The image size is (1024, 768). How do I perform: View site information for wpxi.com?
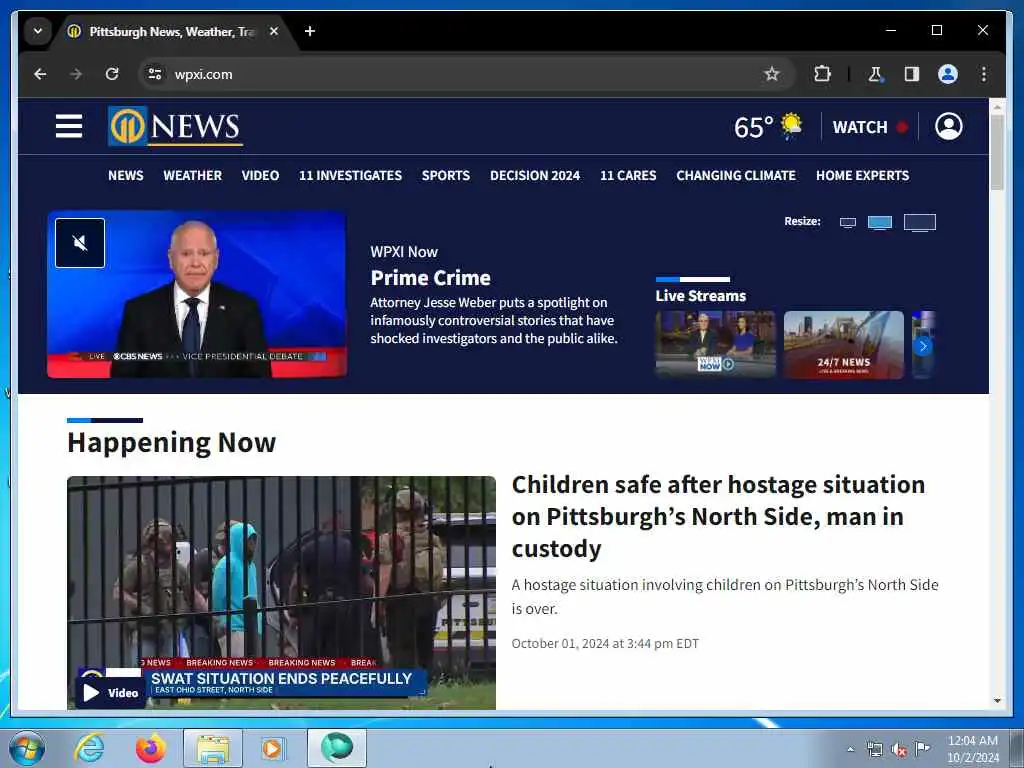[x=155, y=74]
